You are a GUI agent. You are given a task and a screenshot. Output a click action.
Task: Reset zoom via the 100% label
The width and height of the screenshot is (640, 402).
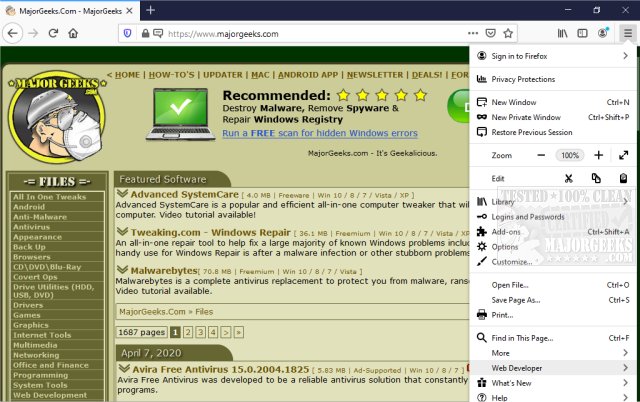click(x=570, y=155)
